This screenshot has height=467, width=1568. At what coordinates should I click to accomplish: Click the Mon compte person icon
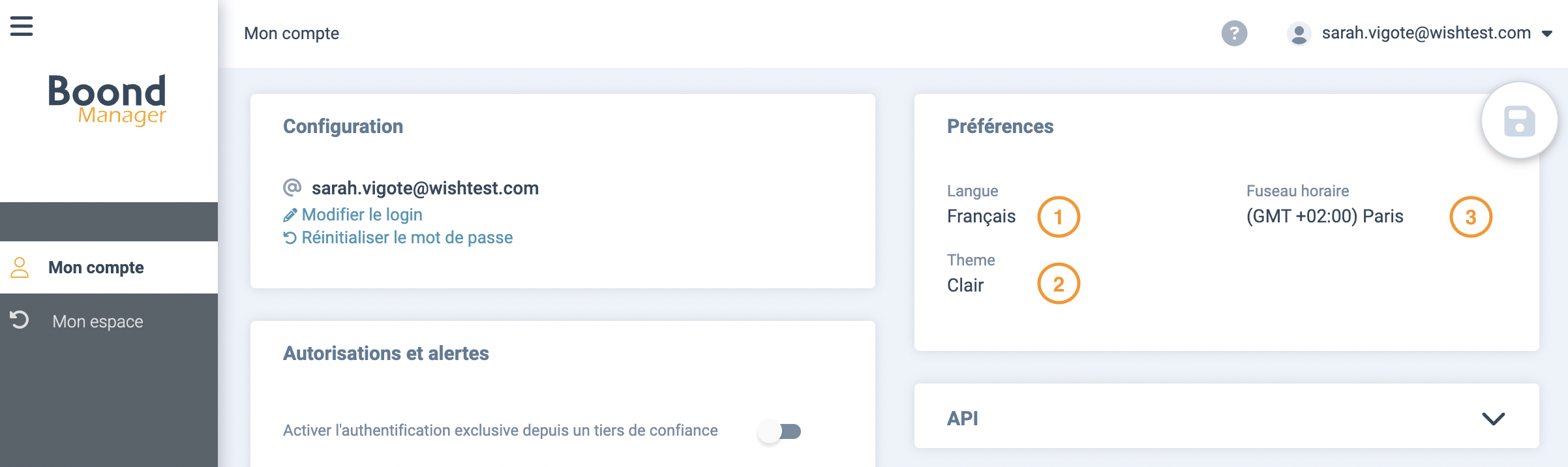click(x=20, y=267)
